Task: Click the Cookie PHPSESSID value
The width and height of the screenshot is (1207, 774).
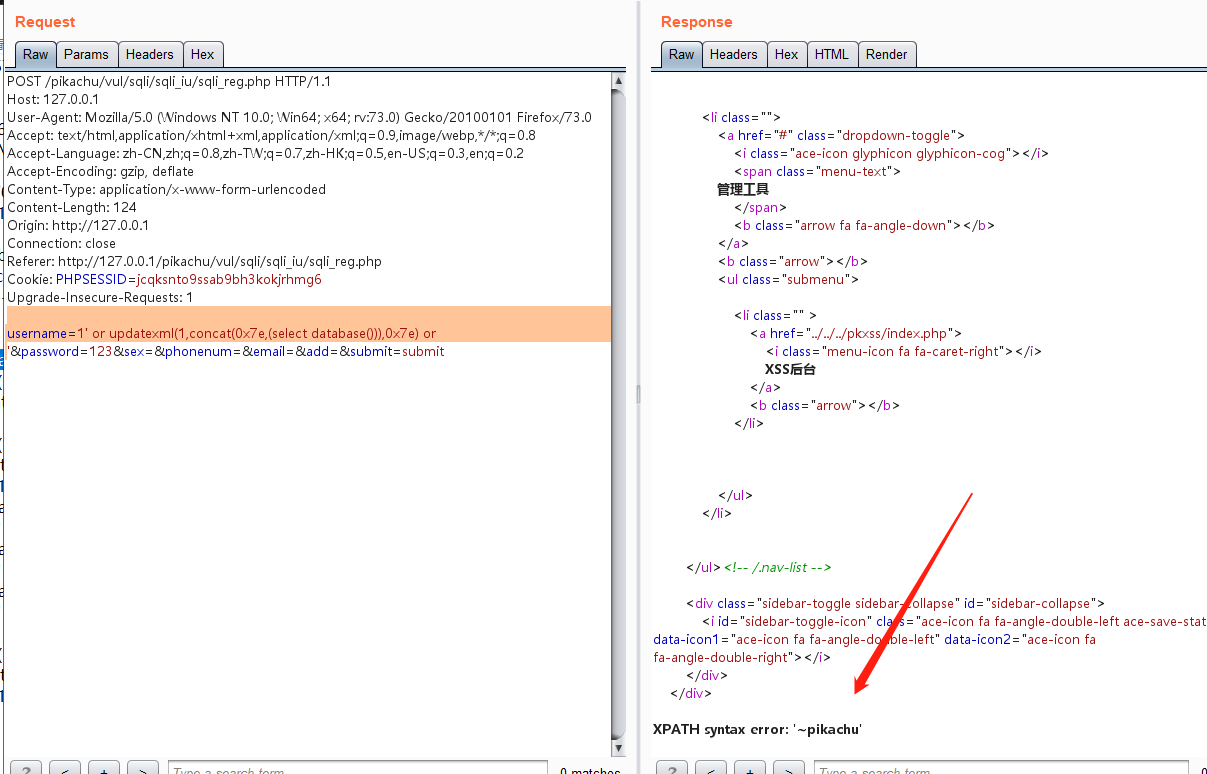Action: coord(229,279)
